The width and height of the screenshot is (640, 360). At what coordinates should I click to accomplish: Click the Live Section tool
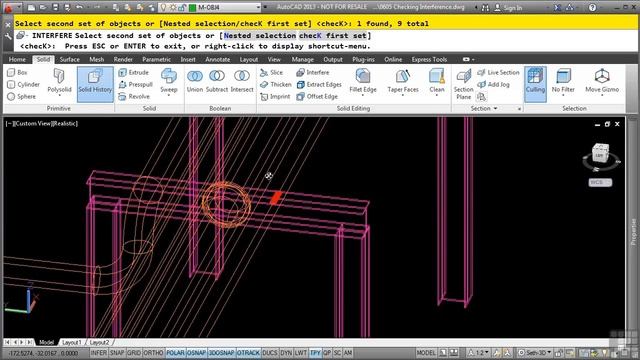pos(498,72)
